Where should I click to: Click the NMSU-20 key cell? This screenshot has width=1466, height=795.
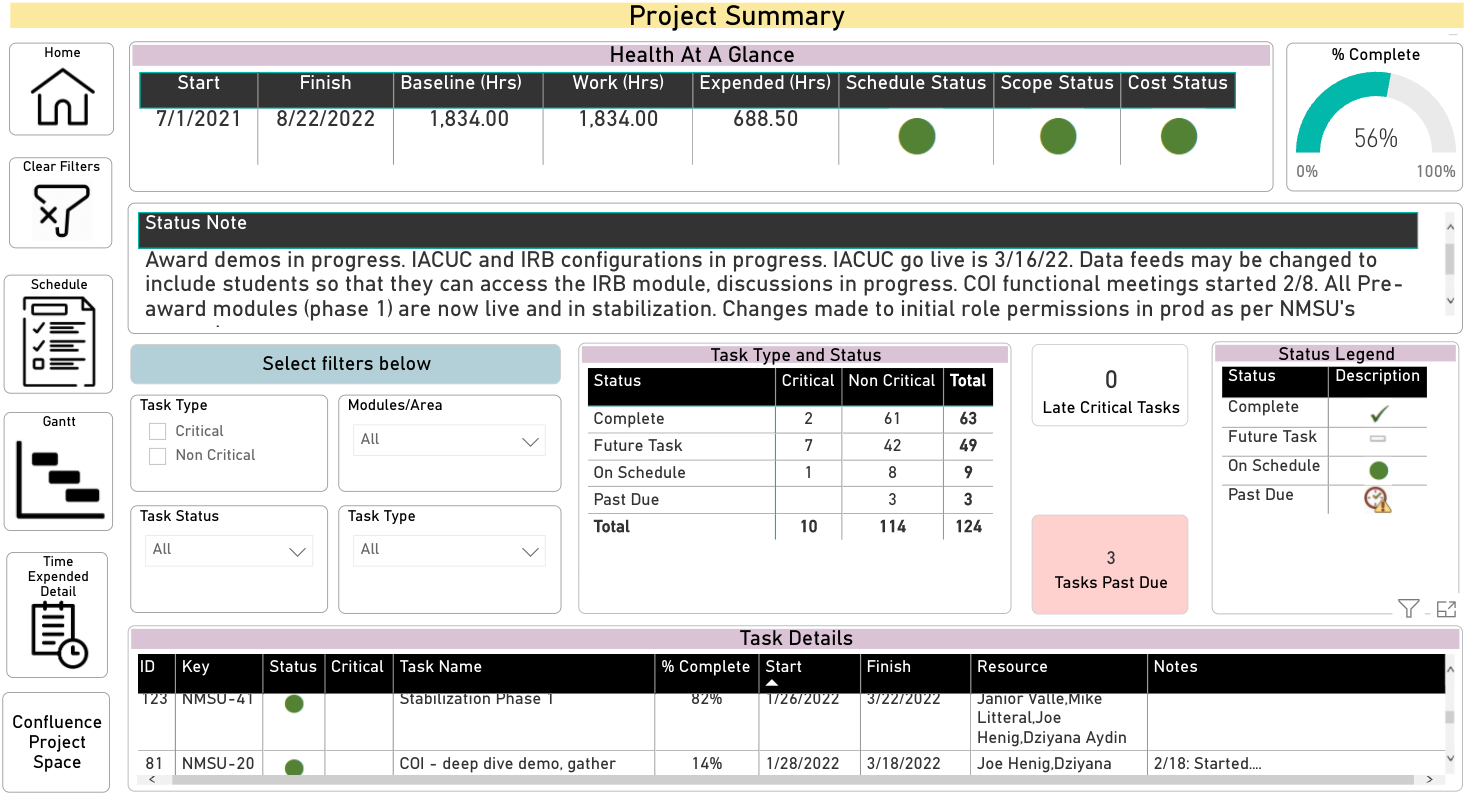pyautogui.click(x=218, y=764)
